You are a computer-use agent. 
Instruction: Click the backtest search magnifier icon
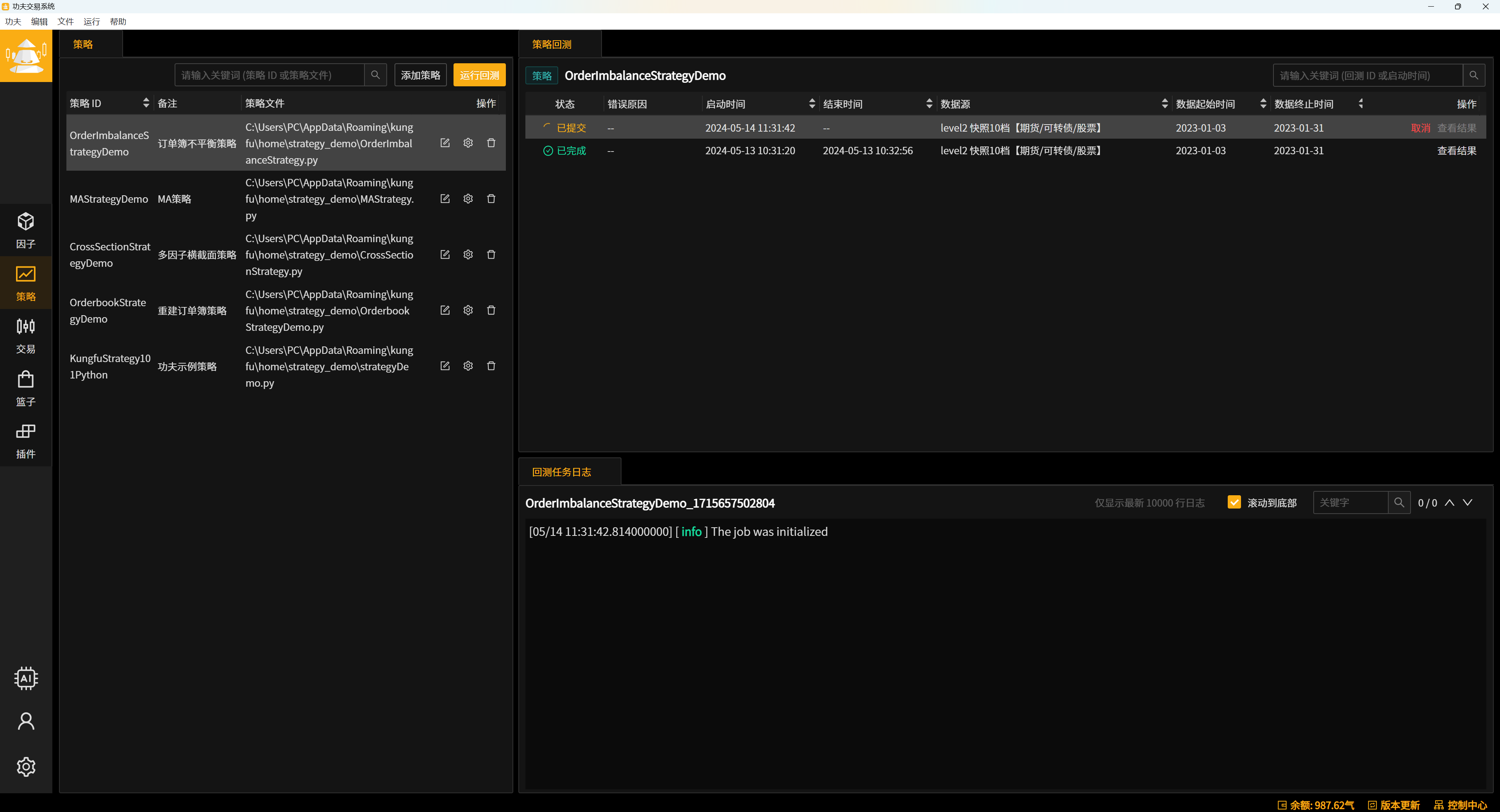tap(1474, 75)
